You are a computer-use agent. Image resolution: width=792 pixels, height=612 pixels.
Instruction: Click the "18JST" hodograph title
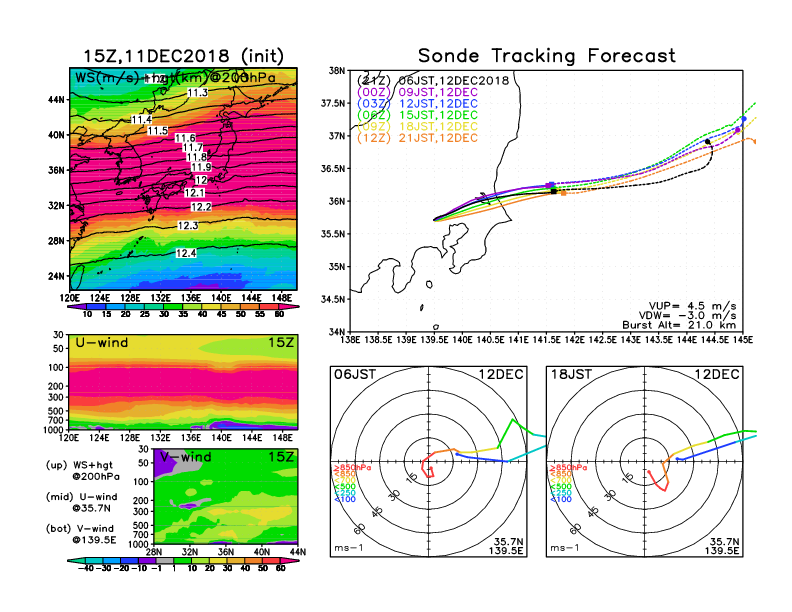[571, 374]
